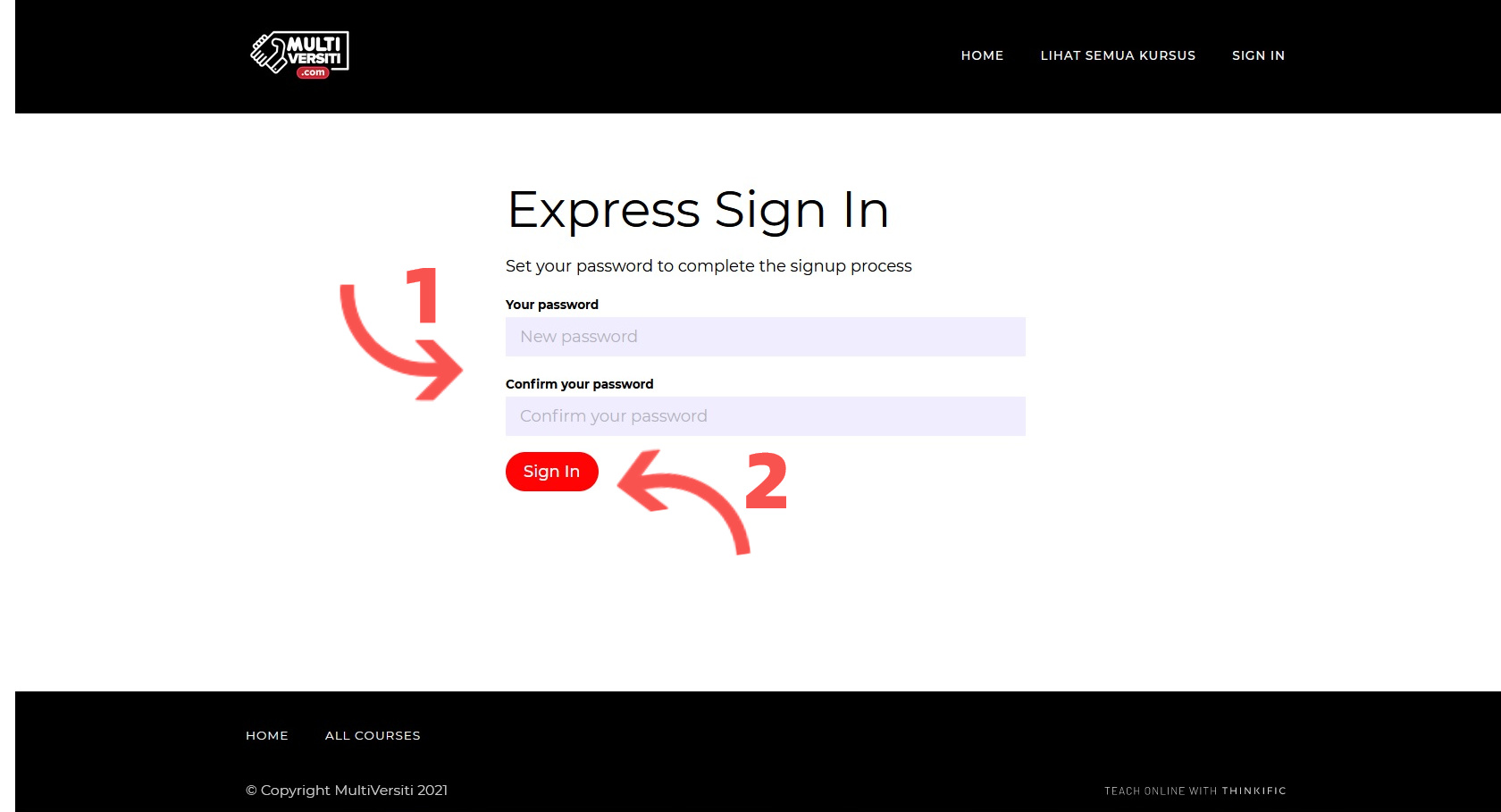Click the large red number 2
This screenshot has width=1501, height=812.
click(x=767, y=481)
